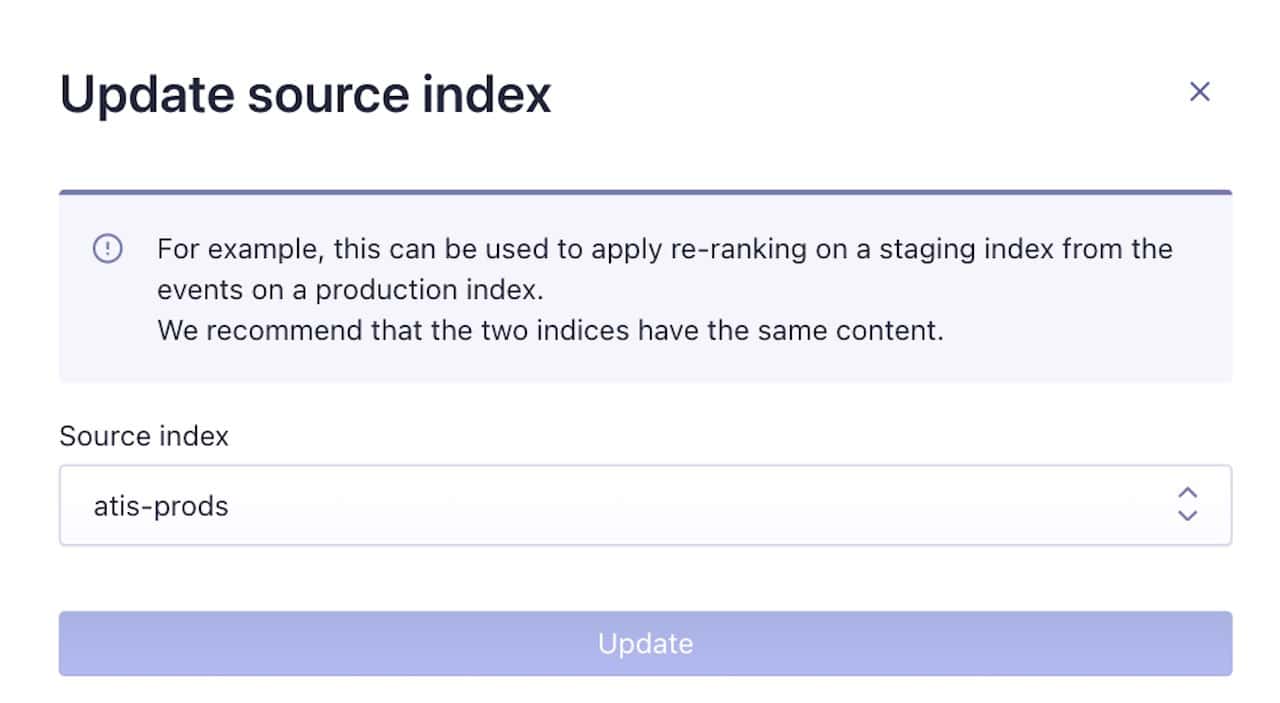Click inside the atis-prods input field
The height and width of the screenshot is (703, 1280).
pyautogui.click(x=400, y=505)
